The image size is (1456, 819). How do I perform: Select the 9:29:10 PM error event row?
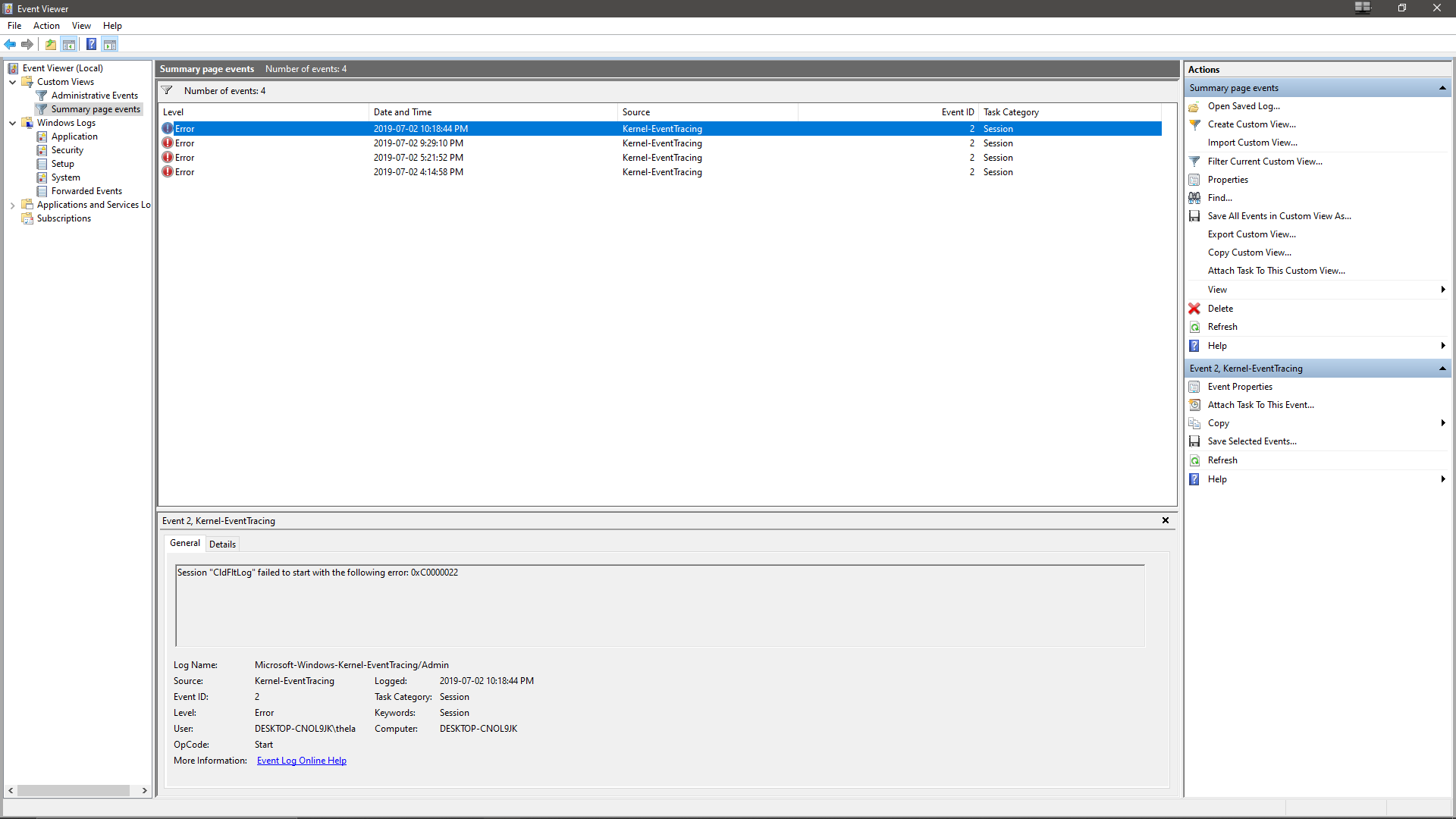(x=418, y=143)
